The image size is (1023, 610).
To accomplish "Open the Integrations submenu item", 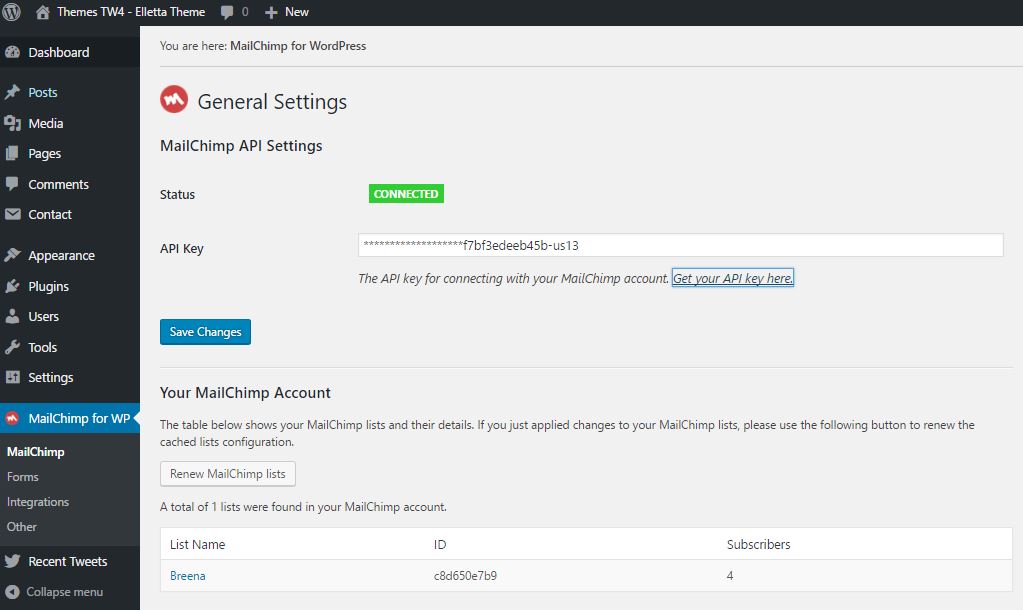I will click(37, 502).
